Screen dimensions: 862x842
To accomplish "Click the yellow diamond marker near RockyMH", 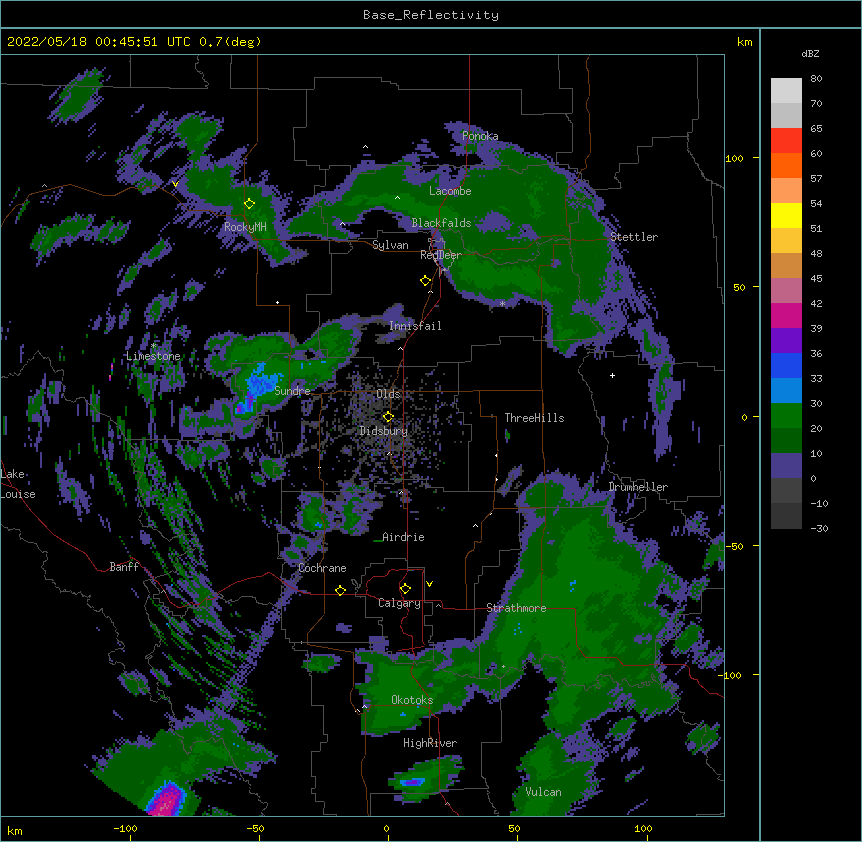I will [x=249, y=204].
